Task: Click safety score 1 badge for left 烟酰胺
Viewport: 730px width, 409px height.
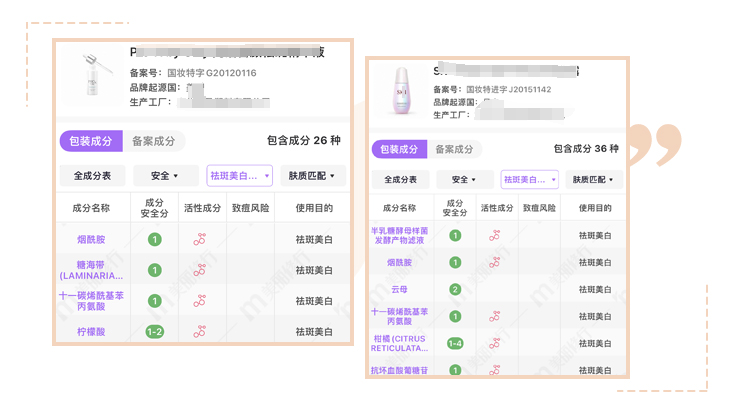Action: pyautogui.click(x=155, y=240)
